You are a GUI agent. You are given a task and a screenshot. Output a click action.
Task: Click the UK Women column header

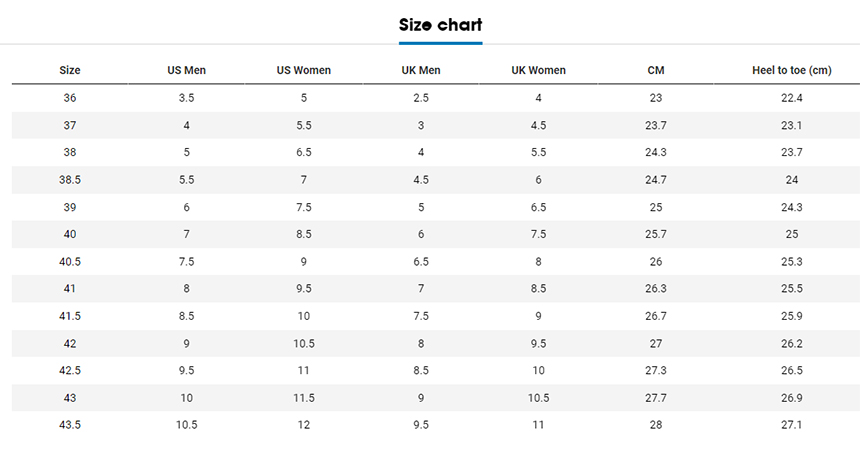[538, 70]
